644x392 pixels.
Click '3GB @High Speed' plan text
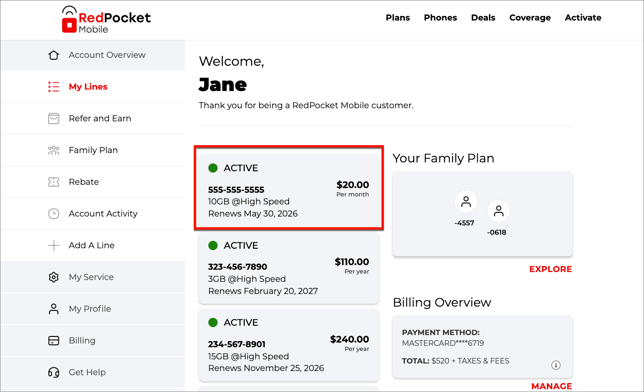247,279
